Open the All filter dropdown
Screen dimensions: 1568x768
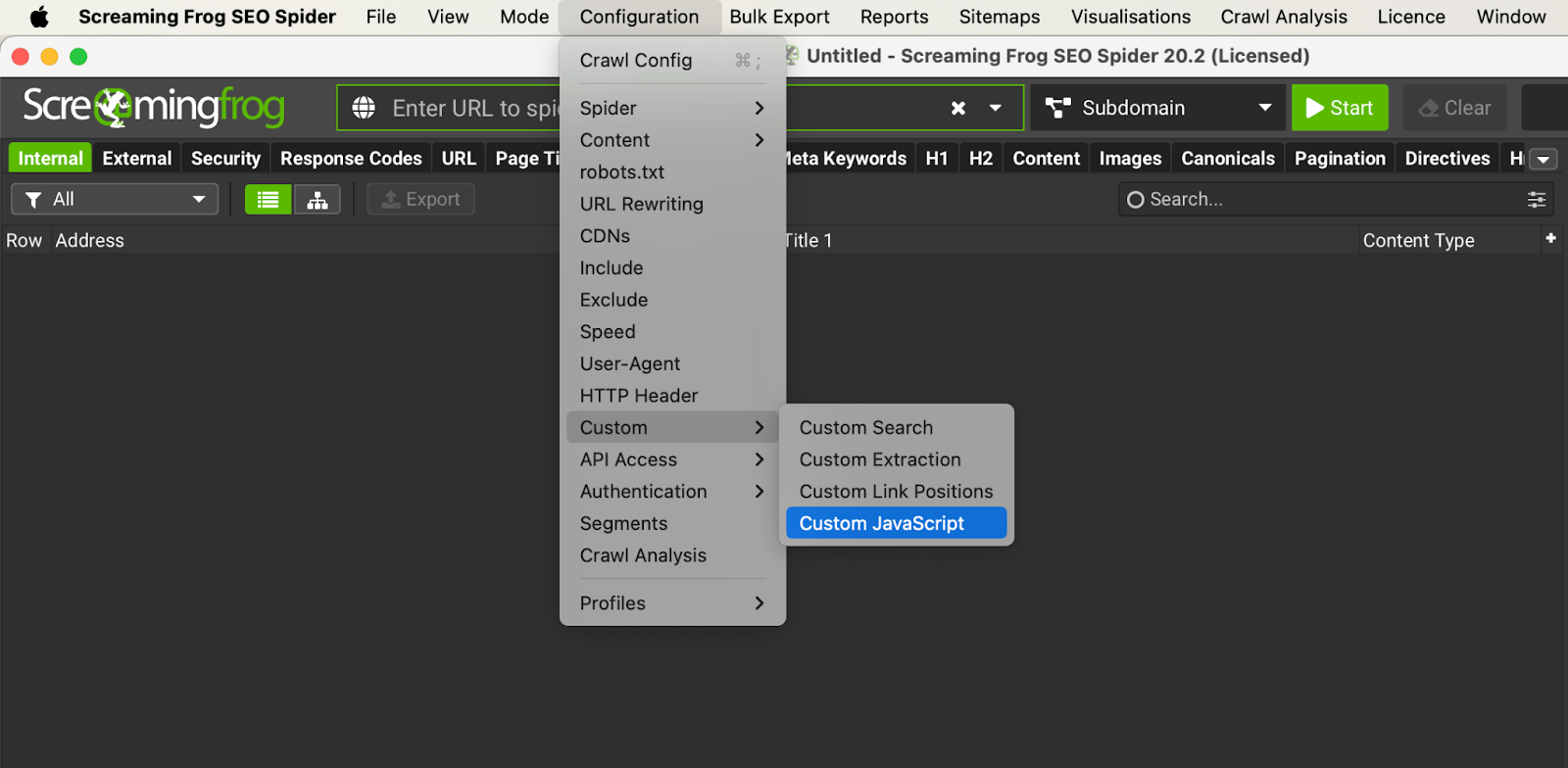click(115, 200)
